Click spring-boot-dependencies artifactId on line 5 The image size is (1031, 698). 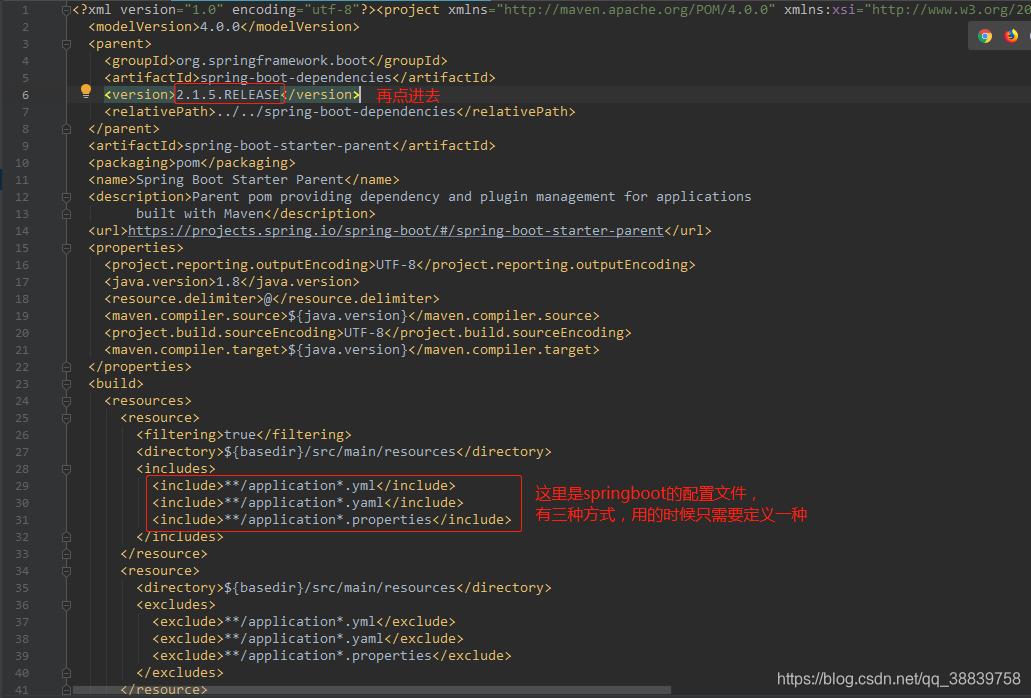pyautogui.click(x=296, y=78)
